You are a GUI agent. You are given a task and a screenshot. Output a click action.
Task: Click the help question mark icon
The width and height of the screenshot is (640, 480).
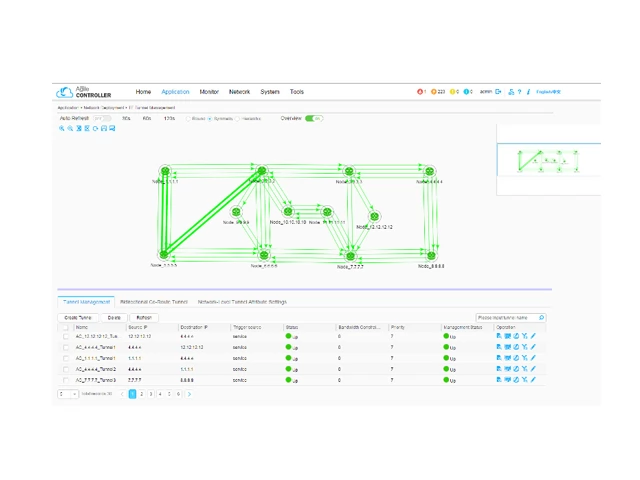coord(519,92)
